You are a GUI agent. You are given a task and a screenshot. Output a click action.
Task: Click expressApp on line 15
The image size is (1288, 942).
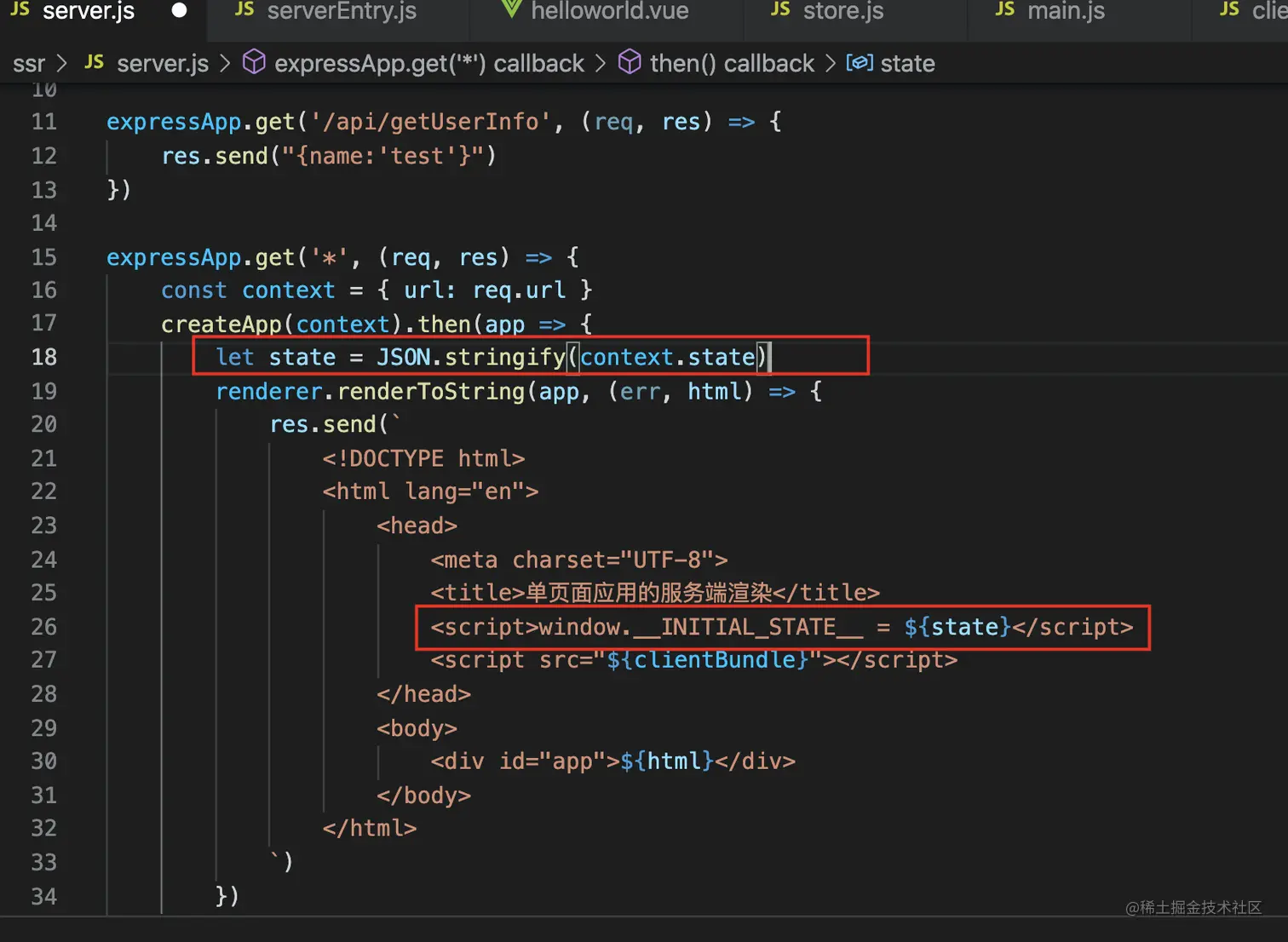click(174, 257)
